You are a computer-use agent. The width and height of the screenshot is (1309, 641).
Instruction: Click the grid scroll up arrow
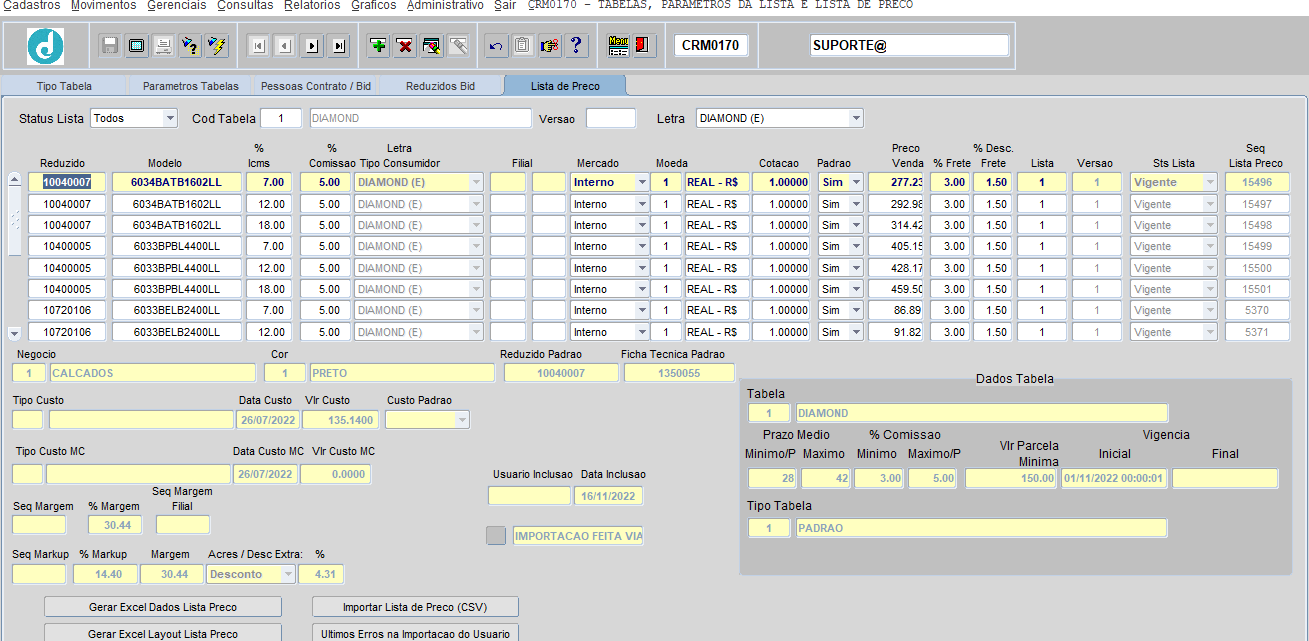coord(14,180)
